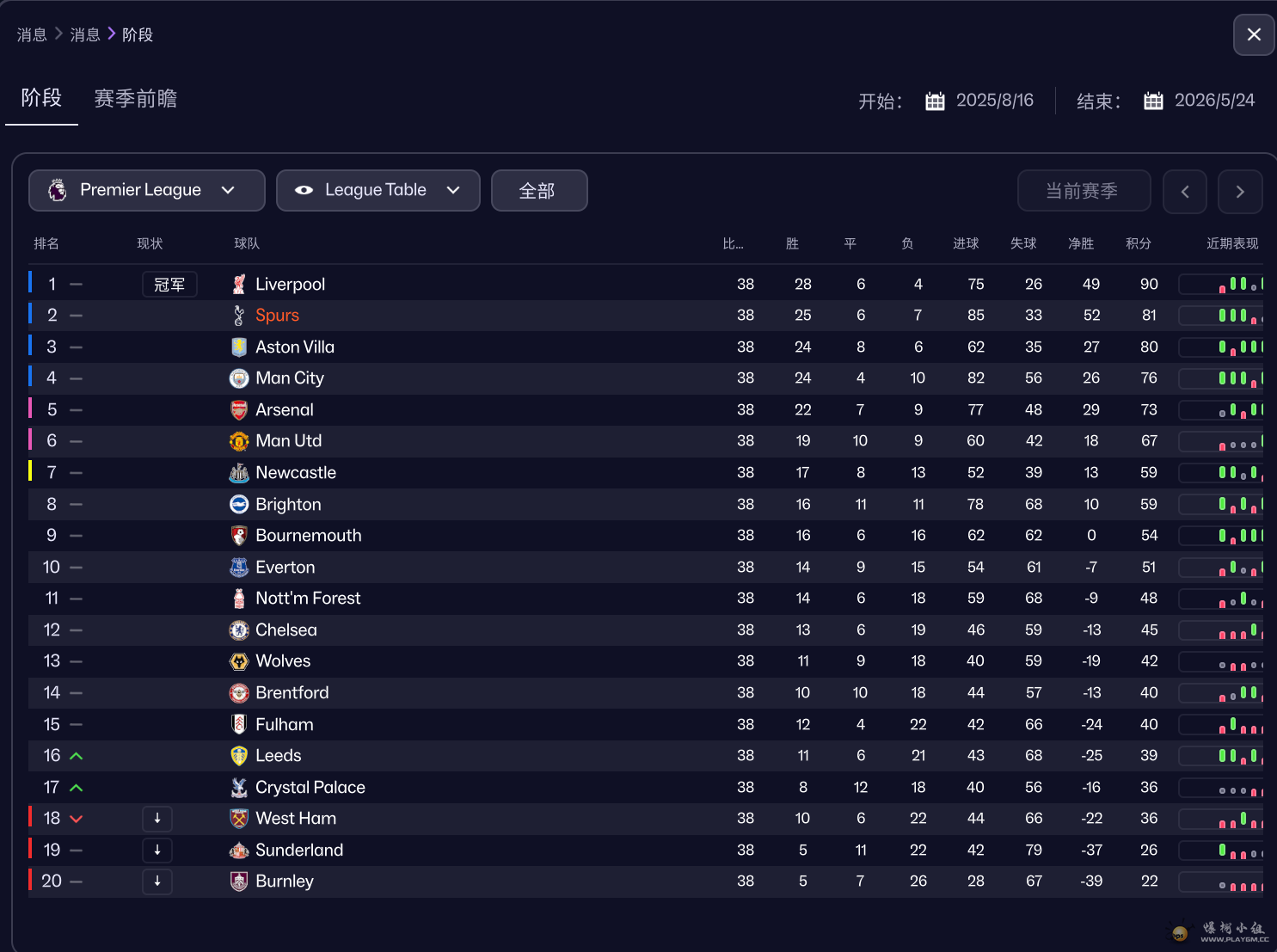Image resolution: width=1277 pixels, height=952 pixels.
Task: Click West Ham's relegation arrow icon
Action: pyautogui.click(x=157, y=819)
